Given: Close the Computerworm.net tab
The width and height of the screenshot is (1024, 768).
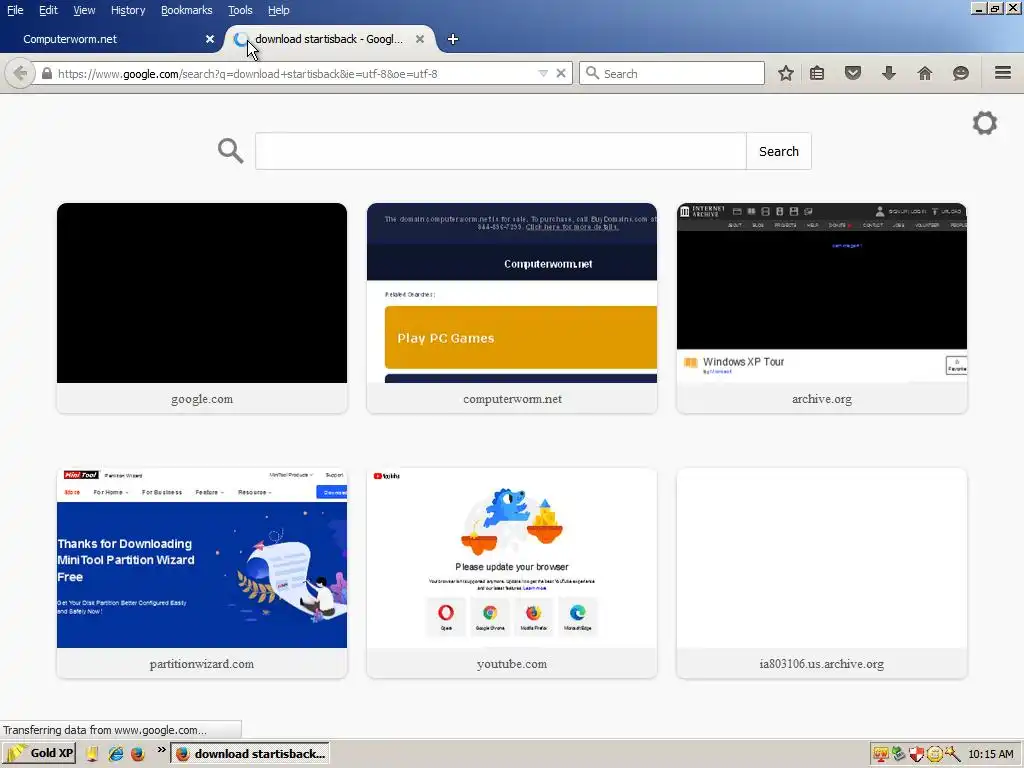Looking at the screenshot, I should (210, 39).
